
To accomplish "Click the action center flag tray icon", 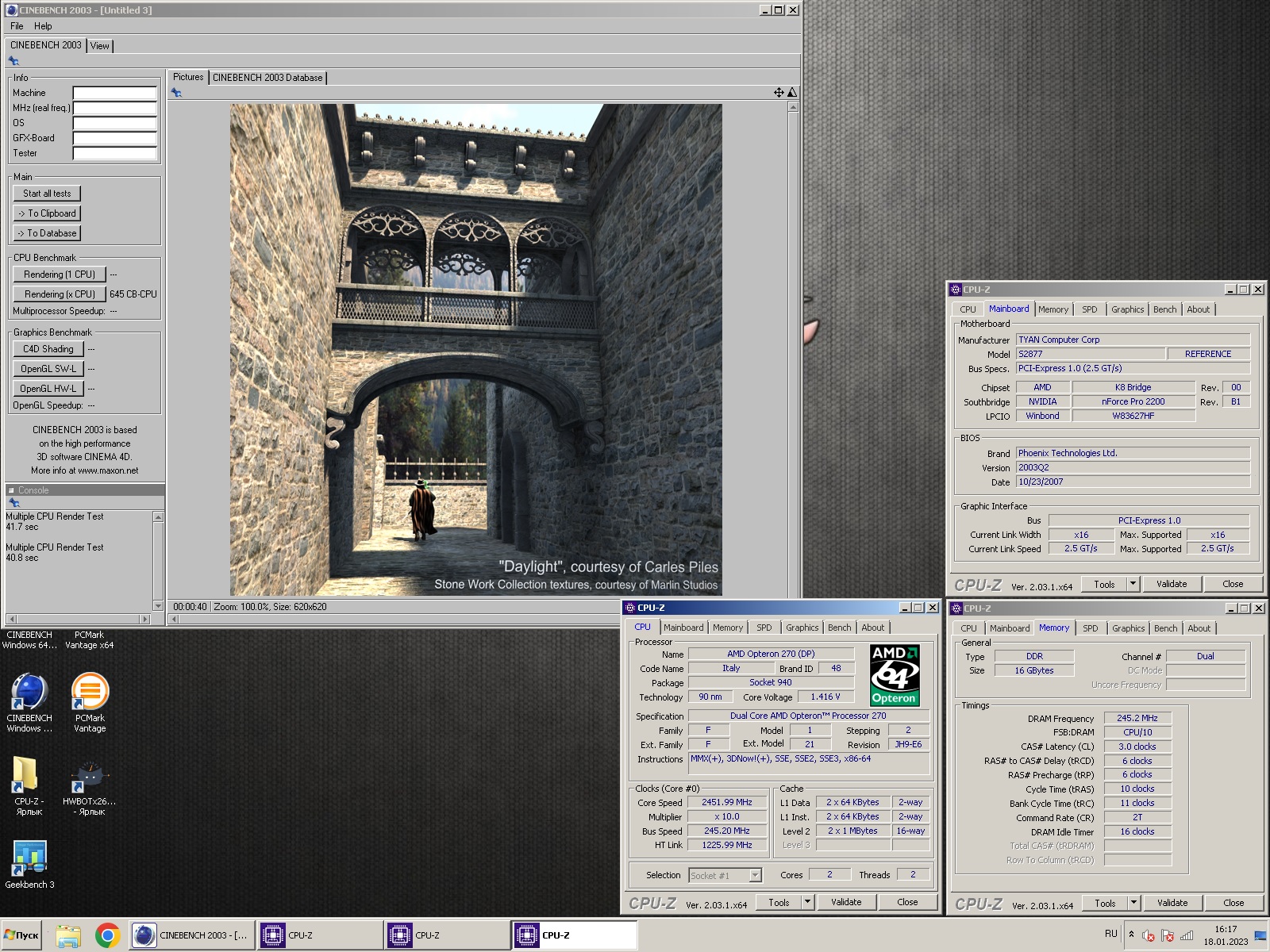I will [1168, 935].
